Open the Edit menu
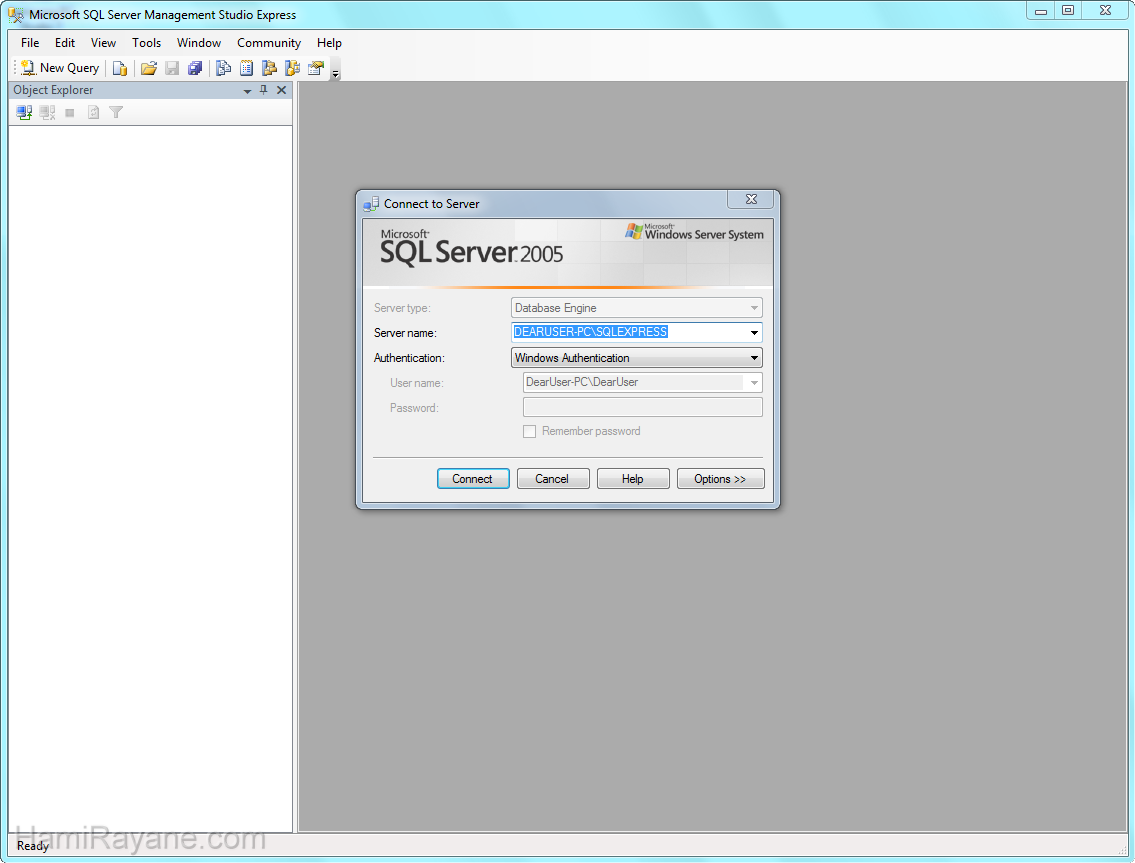1135x863 pixels. [x=65, y=43]
